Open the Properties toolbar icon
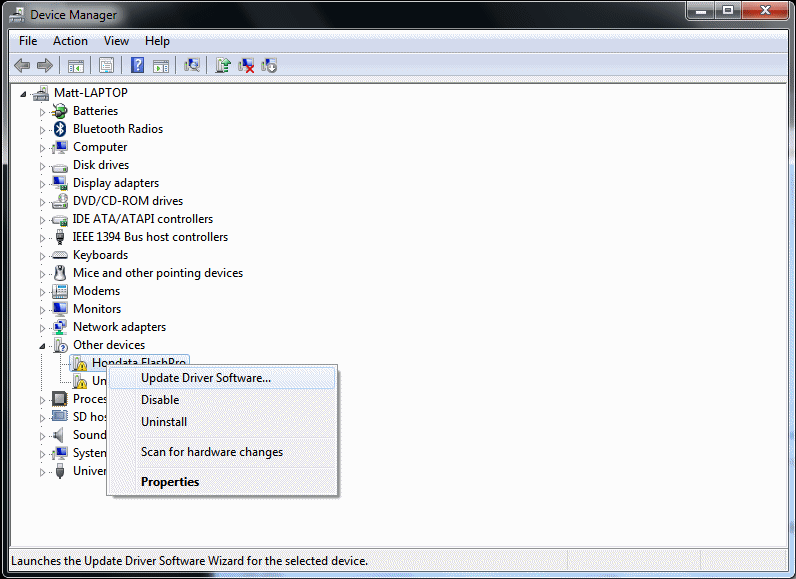The width and height of the screenshot is (796, 579). tap(107, 65)
